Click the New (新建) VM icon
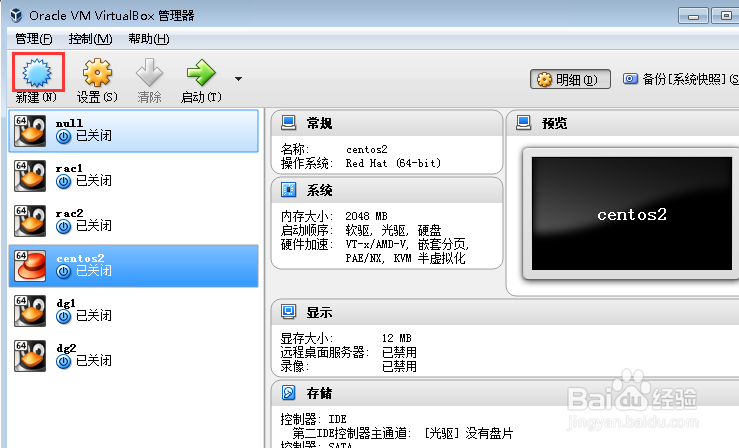This screenshot has width=739, height=448. pos(37,73)
